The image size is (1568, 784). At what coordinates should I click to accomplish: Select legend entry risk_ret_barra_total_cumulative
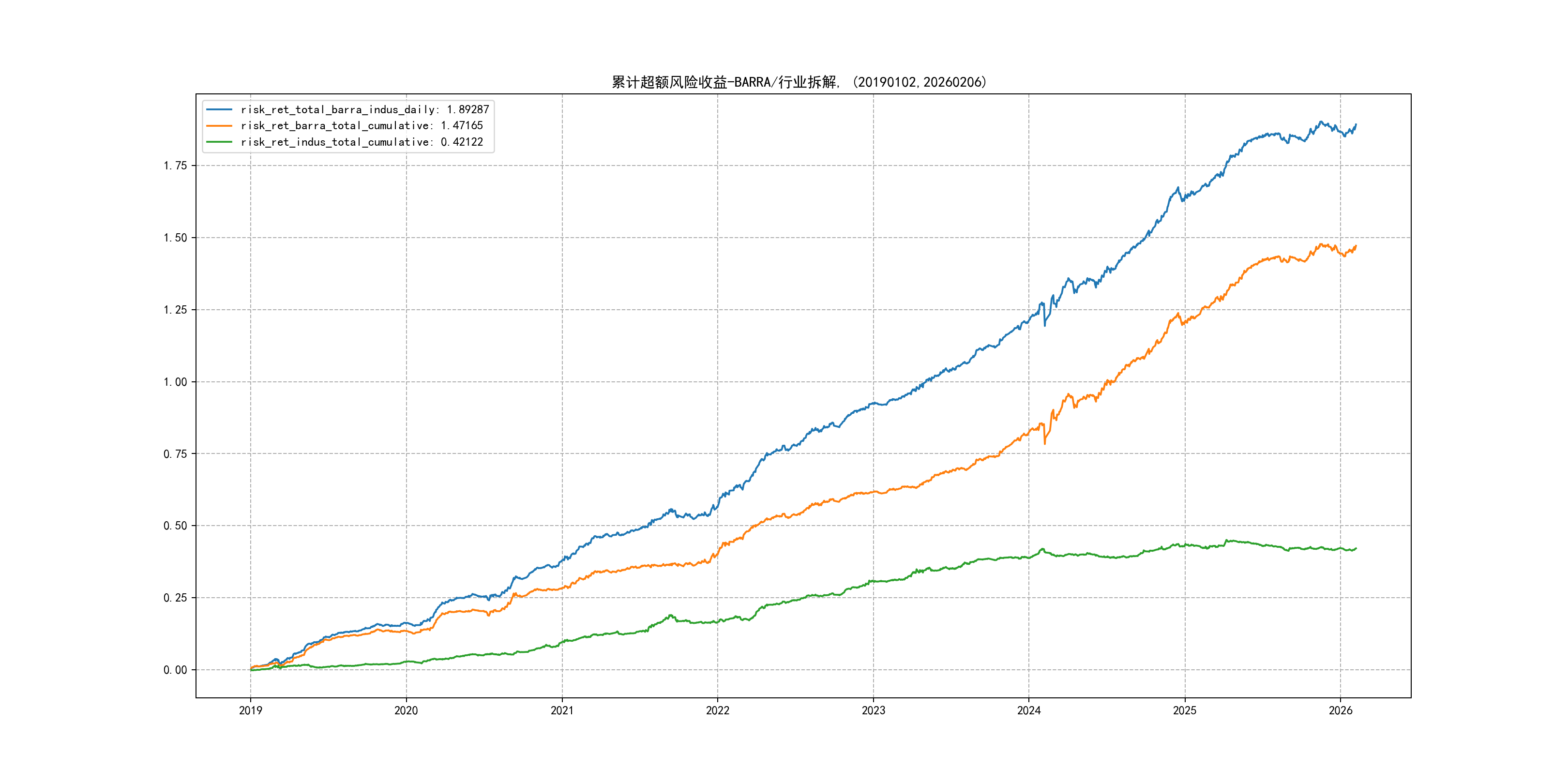[x=361, y=125]
